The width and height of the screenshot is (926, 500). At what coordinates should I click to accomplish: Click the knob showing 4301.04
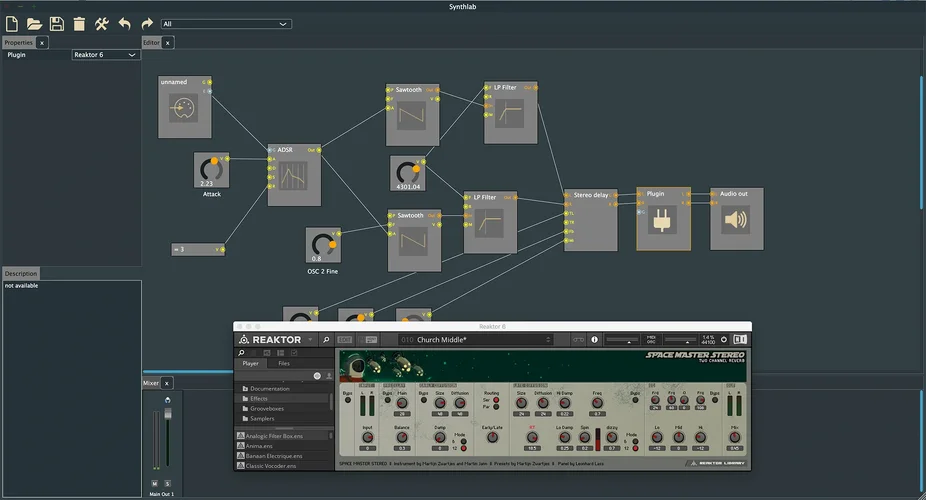407,172
